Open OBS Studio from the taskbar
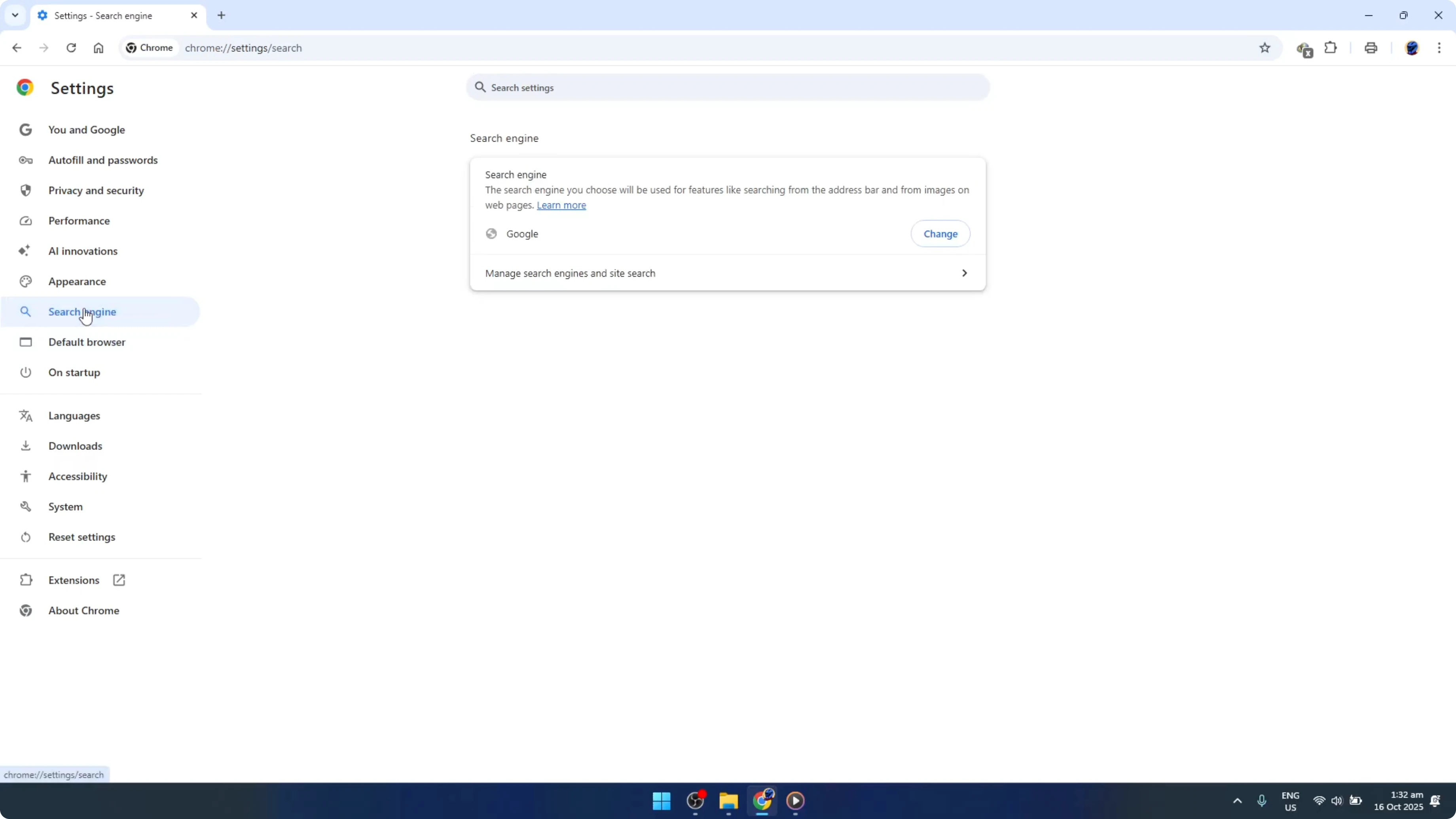This screenshot has width=1456, height=819. click(x=695, y=802)
